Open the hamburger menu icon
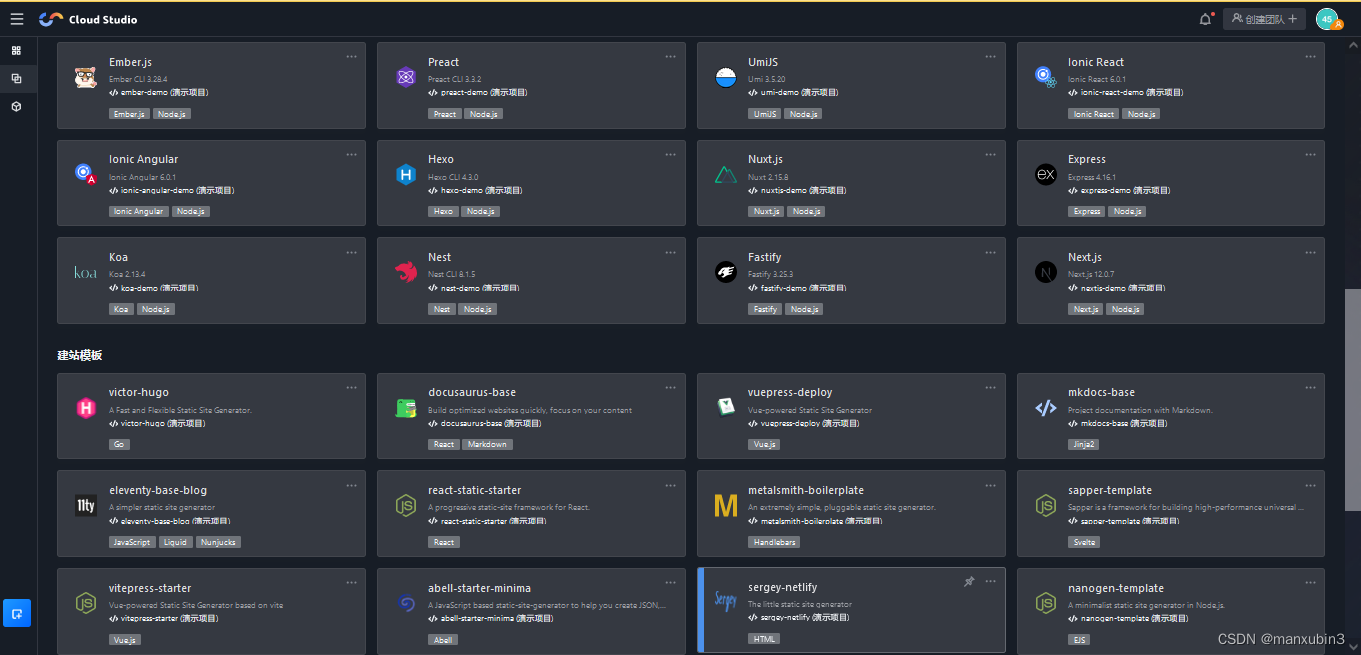The image size is (1361, 655). pyautogui.click(x=17, y=19)
